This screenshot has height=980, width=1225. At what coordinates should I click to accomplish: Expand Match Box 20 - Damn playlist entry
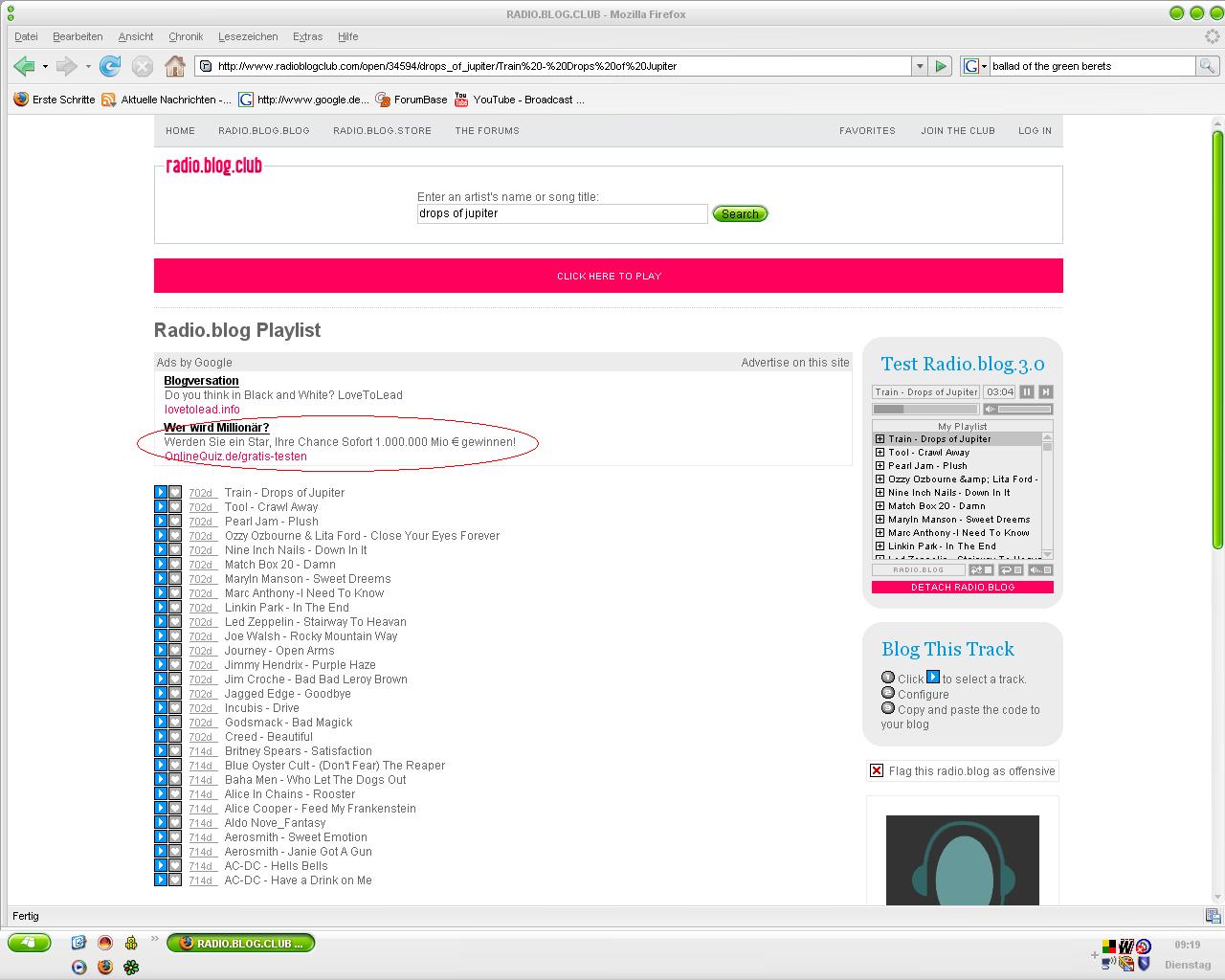click(880, 506)
